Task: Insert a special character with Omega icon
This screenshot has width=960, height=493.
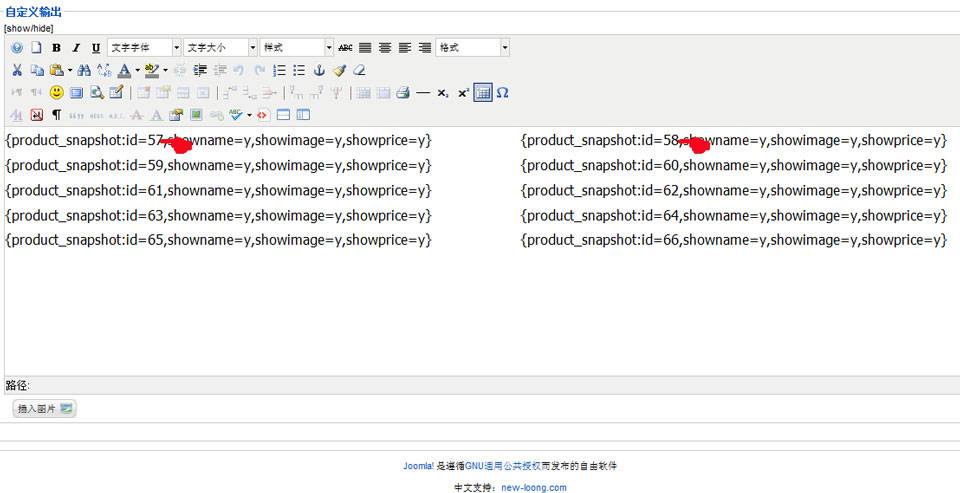Action: click(503, 92)
